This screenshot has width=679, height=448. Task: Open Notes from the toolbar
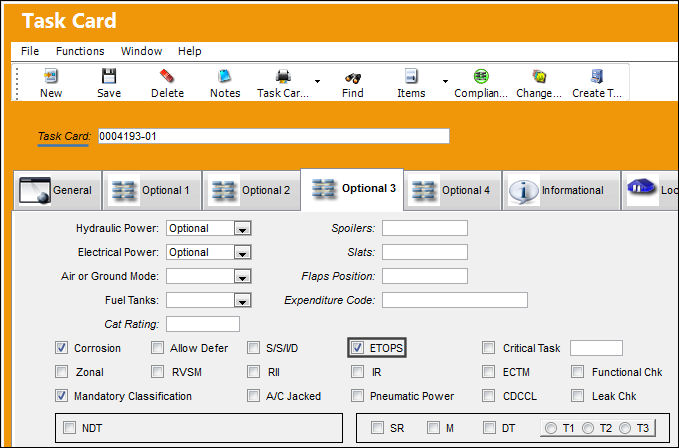pos(225,76)
